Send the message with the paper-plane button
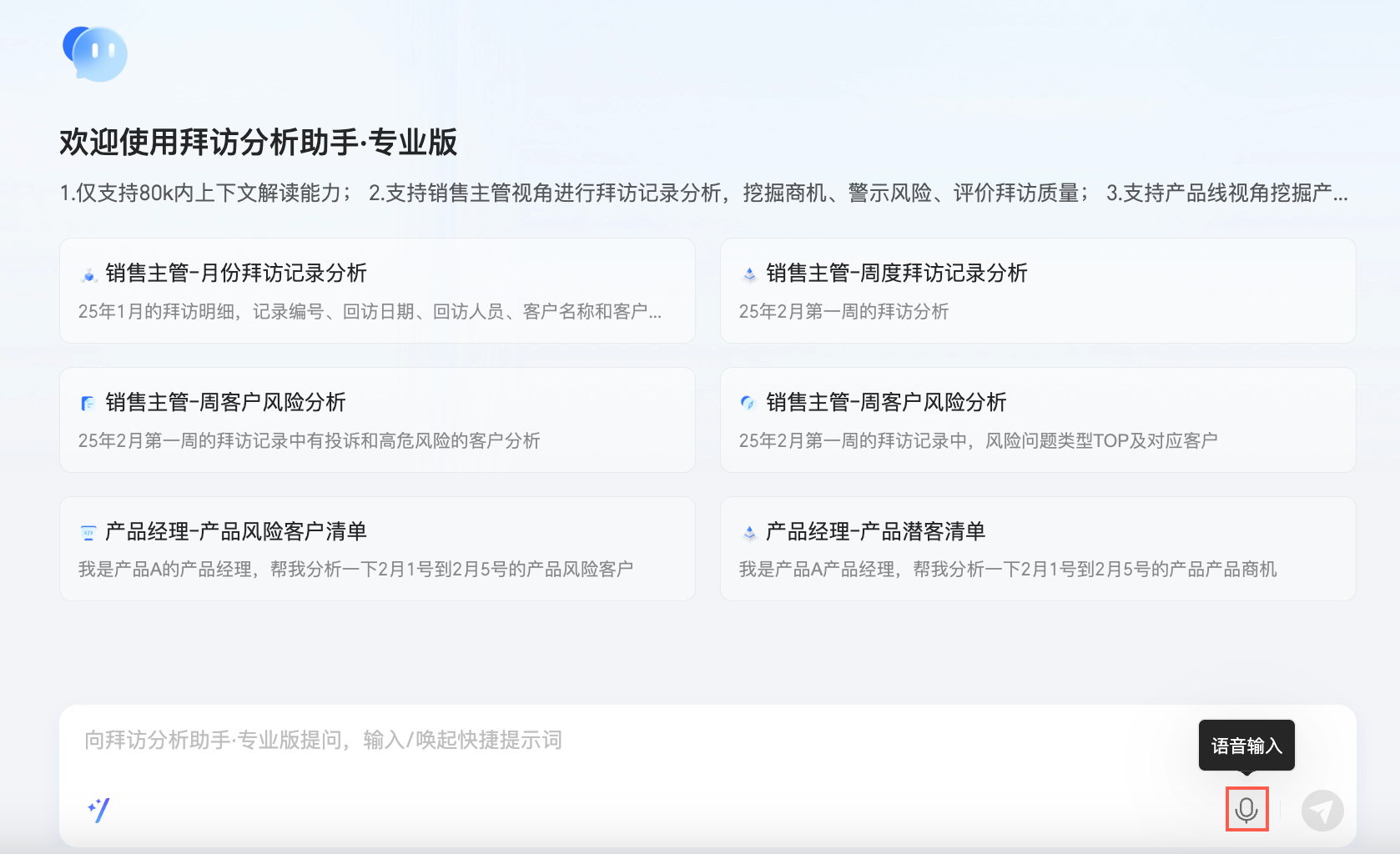The width and height of the screenshot is (1400, 854). click(1322, 811)
